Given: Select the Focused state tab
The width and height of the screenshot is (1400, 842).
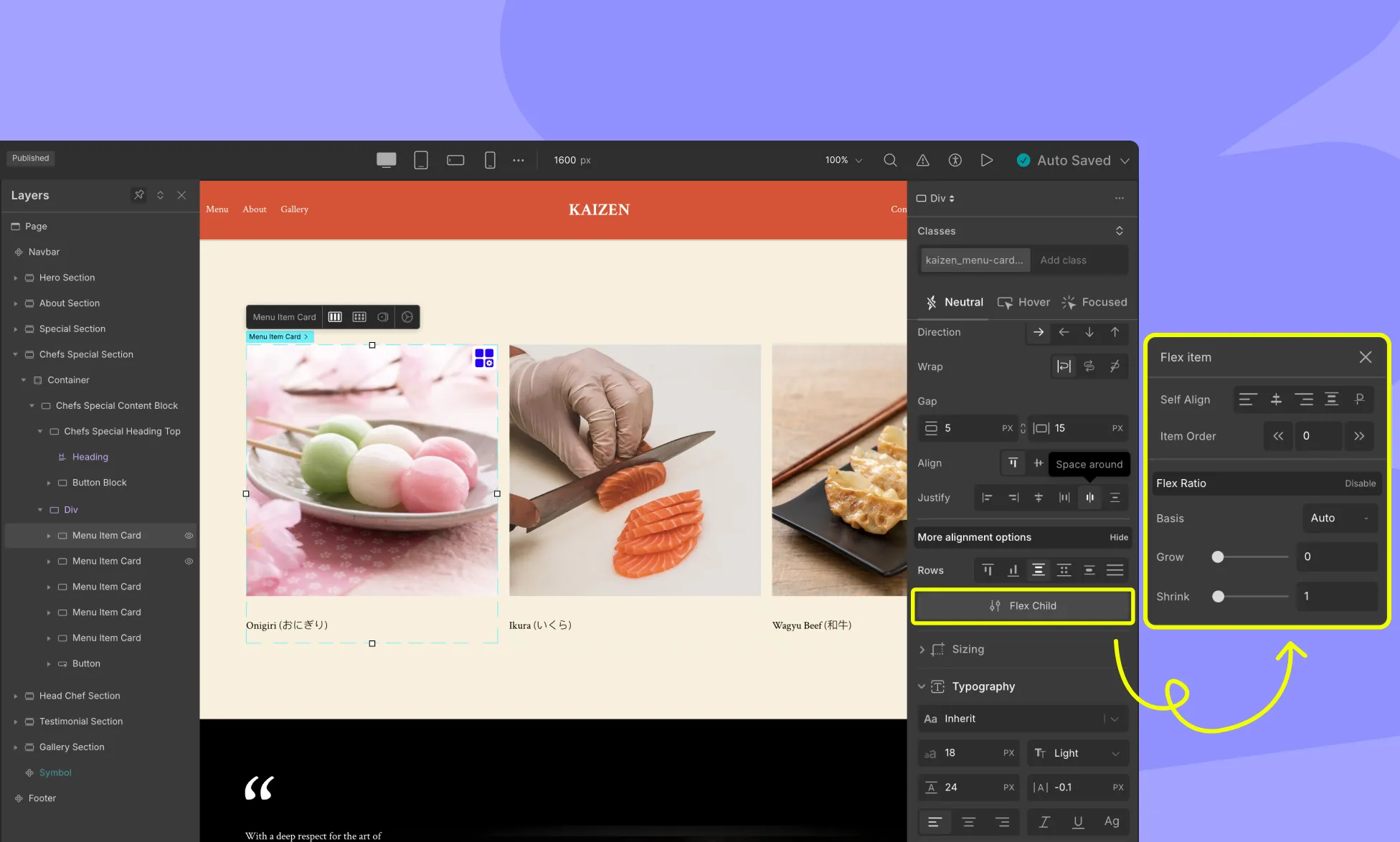Looking at the screenshot, I should pyautogui.click(x=1094, y=302).
